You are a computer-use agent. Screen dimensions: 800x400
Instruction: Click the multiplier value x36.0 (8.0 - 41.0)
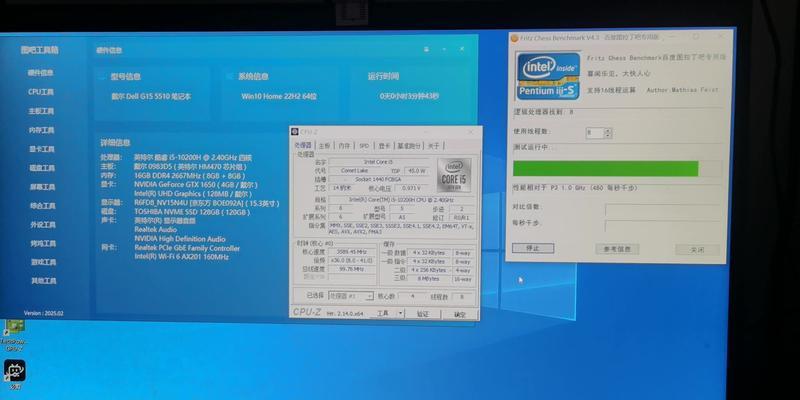click(x=352, y=260)
